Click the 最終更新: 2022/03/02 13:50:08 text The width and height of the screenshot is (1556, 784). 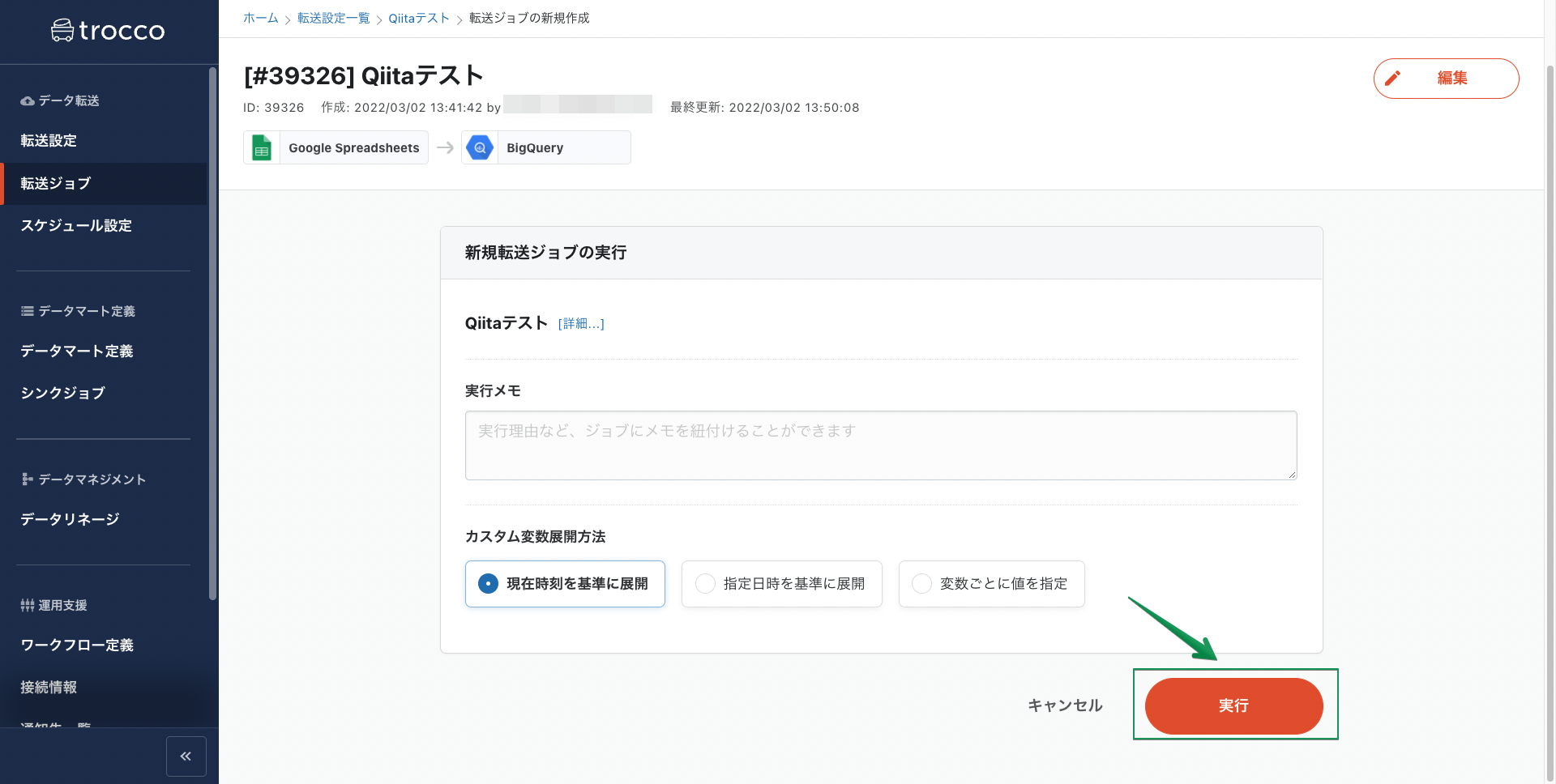coord(764,108)
